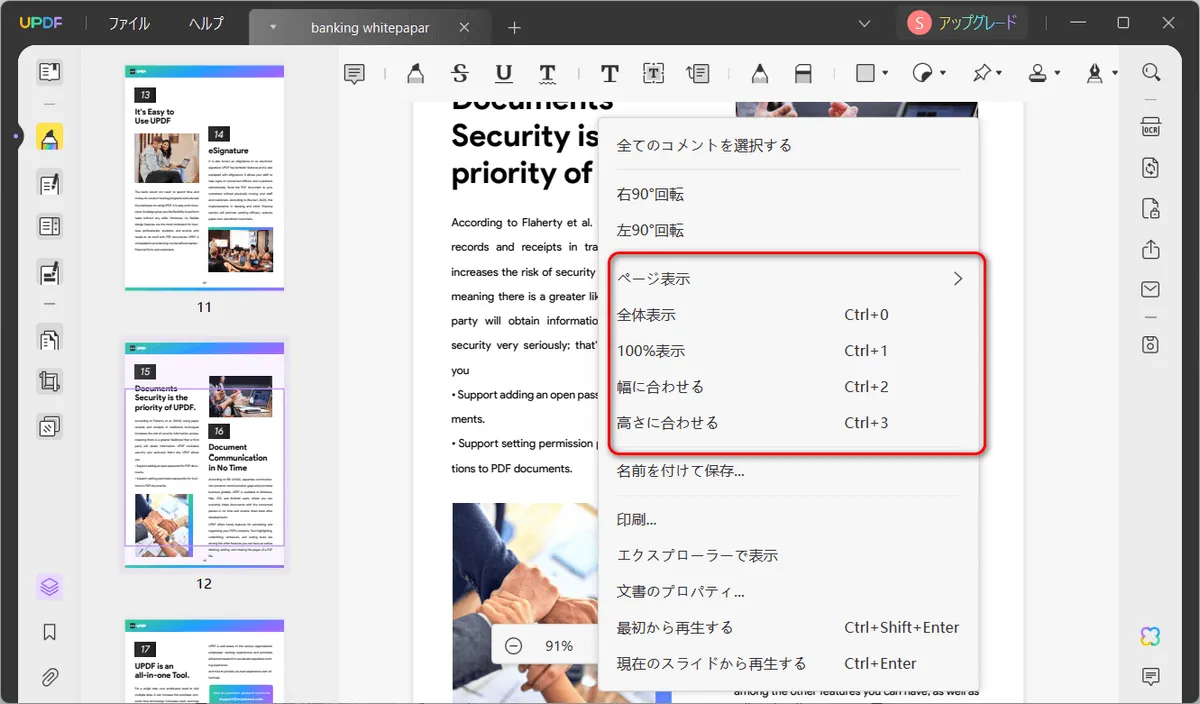The height and width of the screenshot is (704, 1200).
Task: Send the file by email icon
Action: 1151,290
